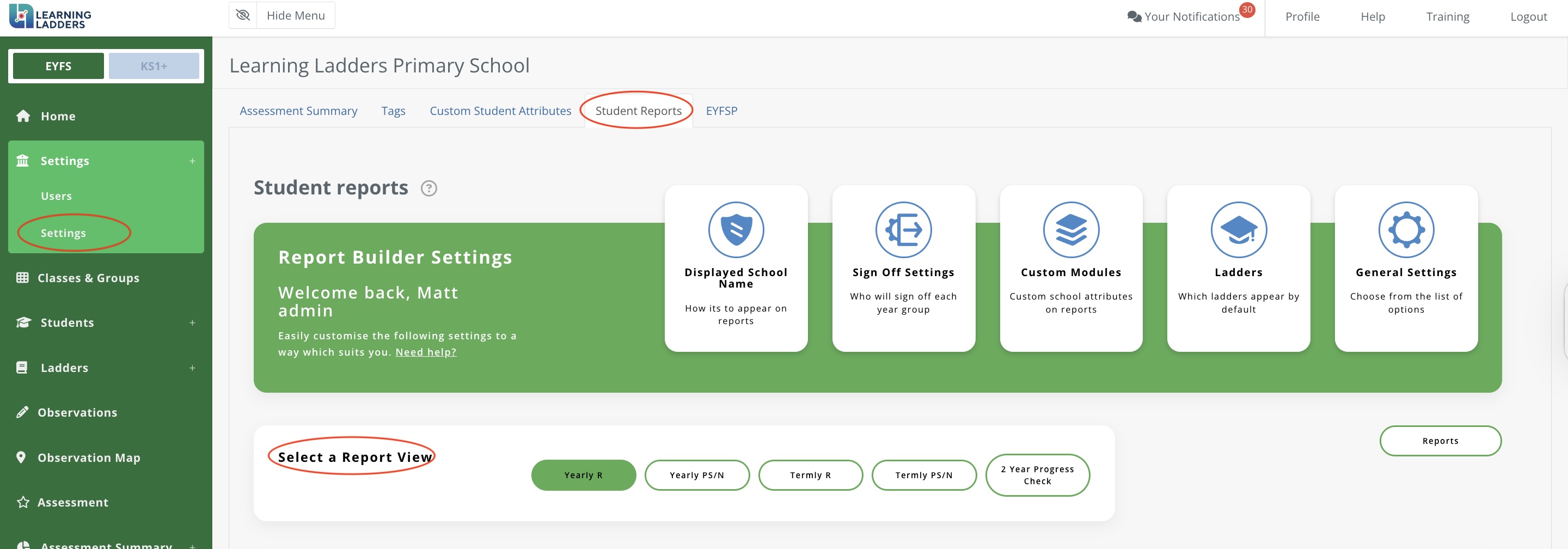Open the General Settings gear icon
Viewport: 1568px width, 549px height.
coord(1405,230)
